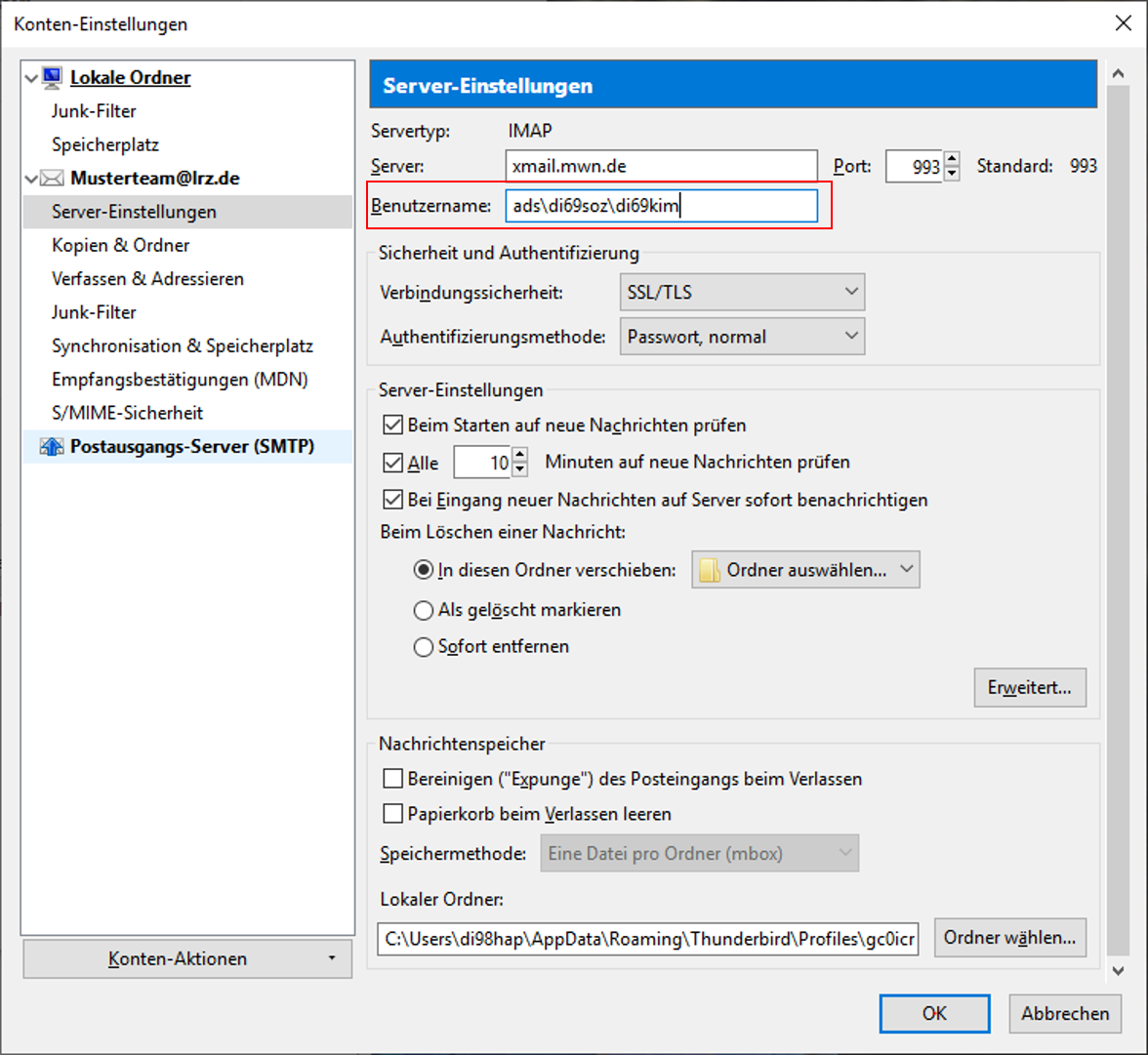Open the Ordner auswählen folder dropdown
The width and height of the screenshot is (1148, 1055).
click(x=805, y=570)
